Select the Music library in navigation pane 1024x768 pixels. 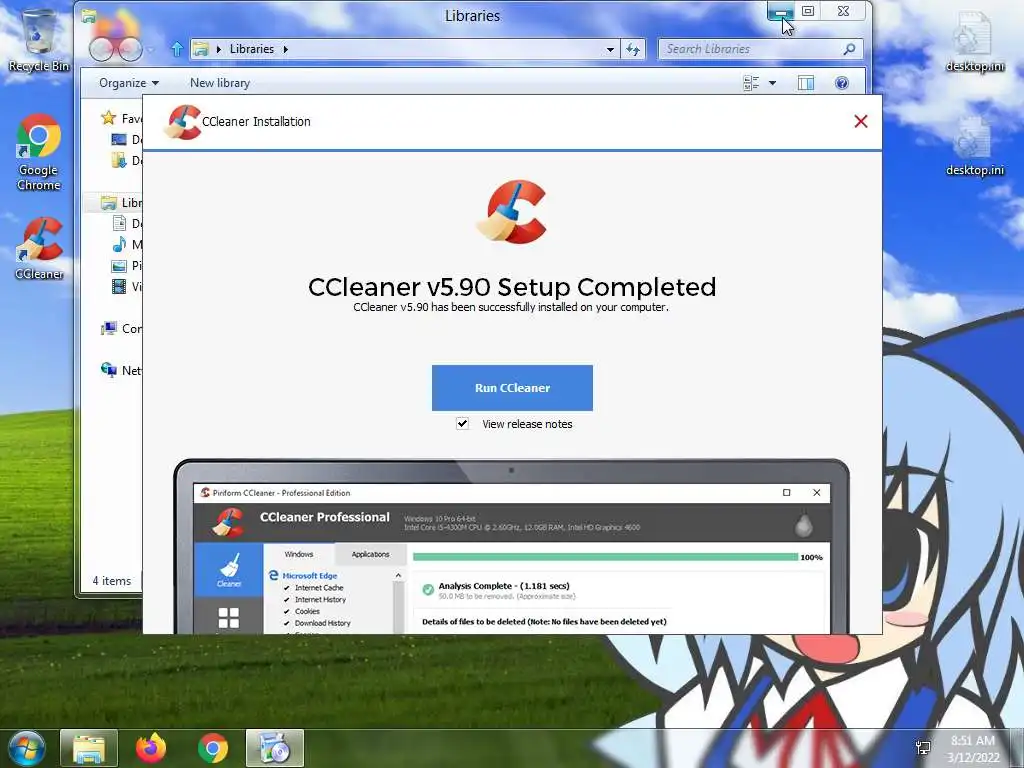coord(127,244)
